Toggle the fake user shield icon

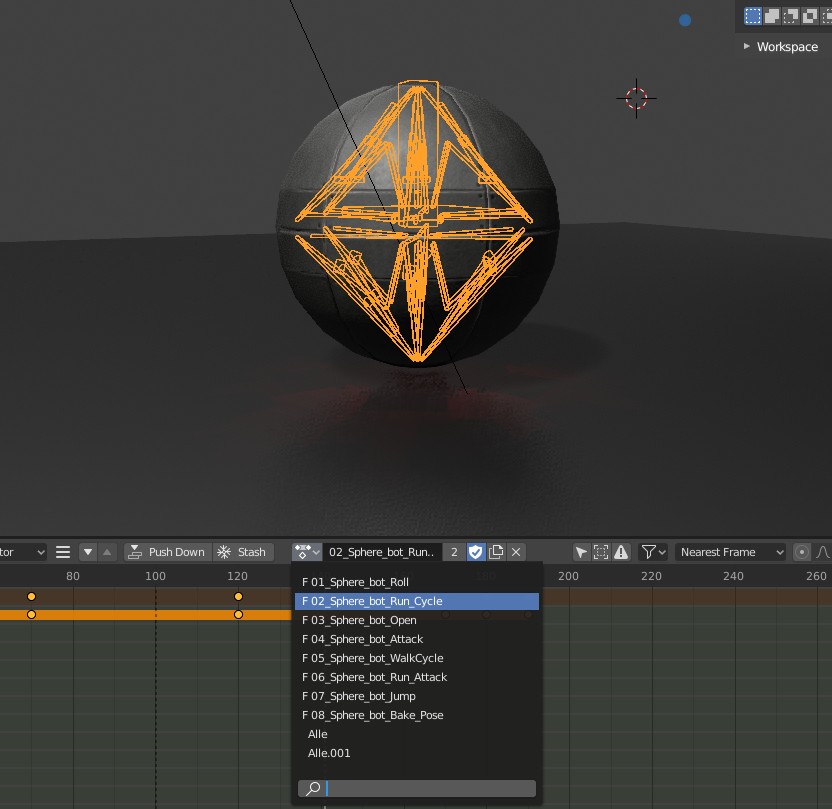coord(476,552)
